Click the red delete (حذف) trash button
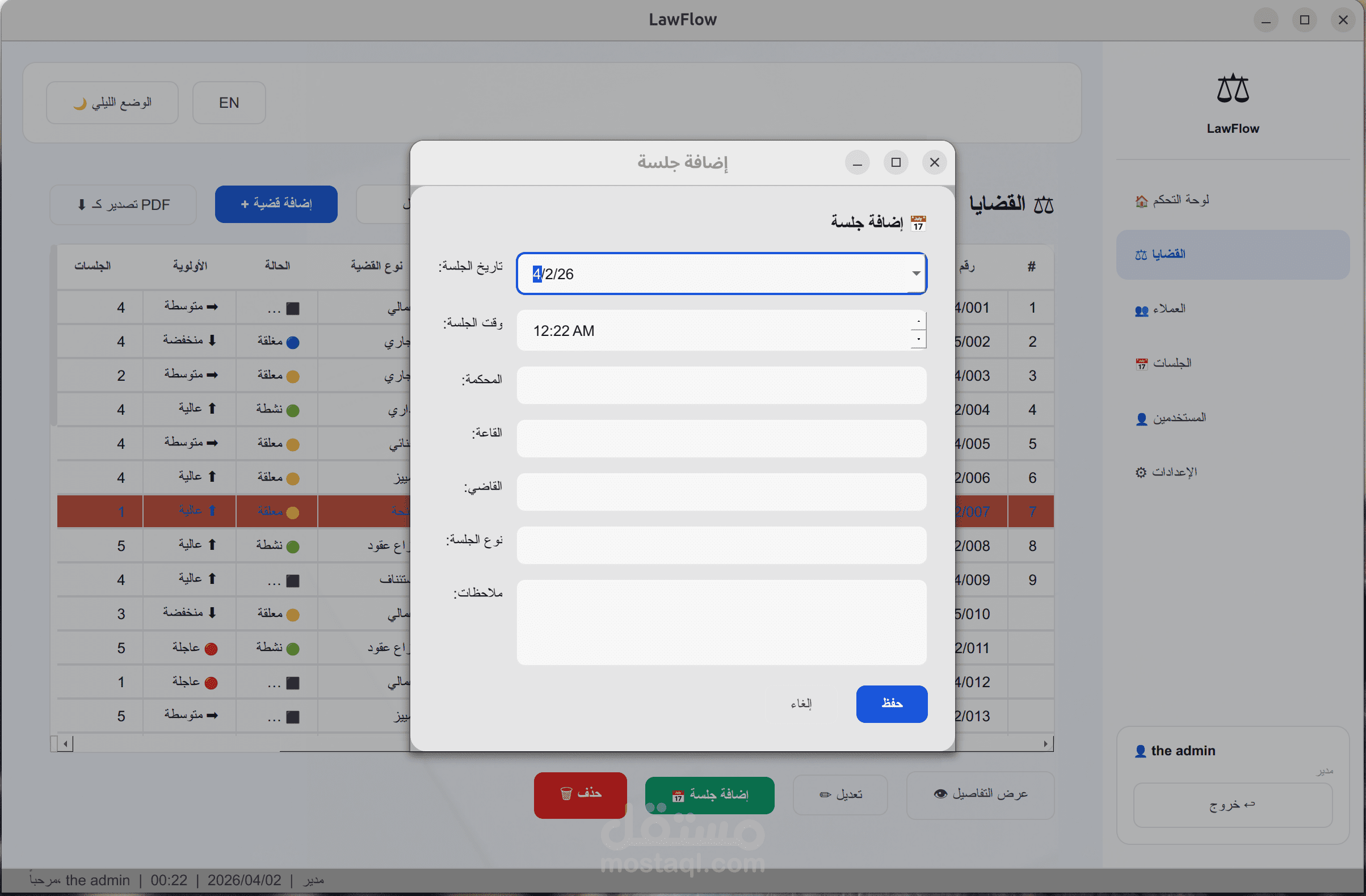 580,794
